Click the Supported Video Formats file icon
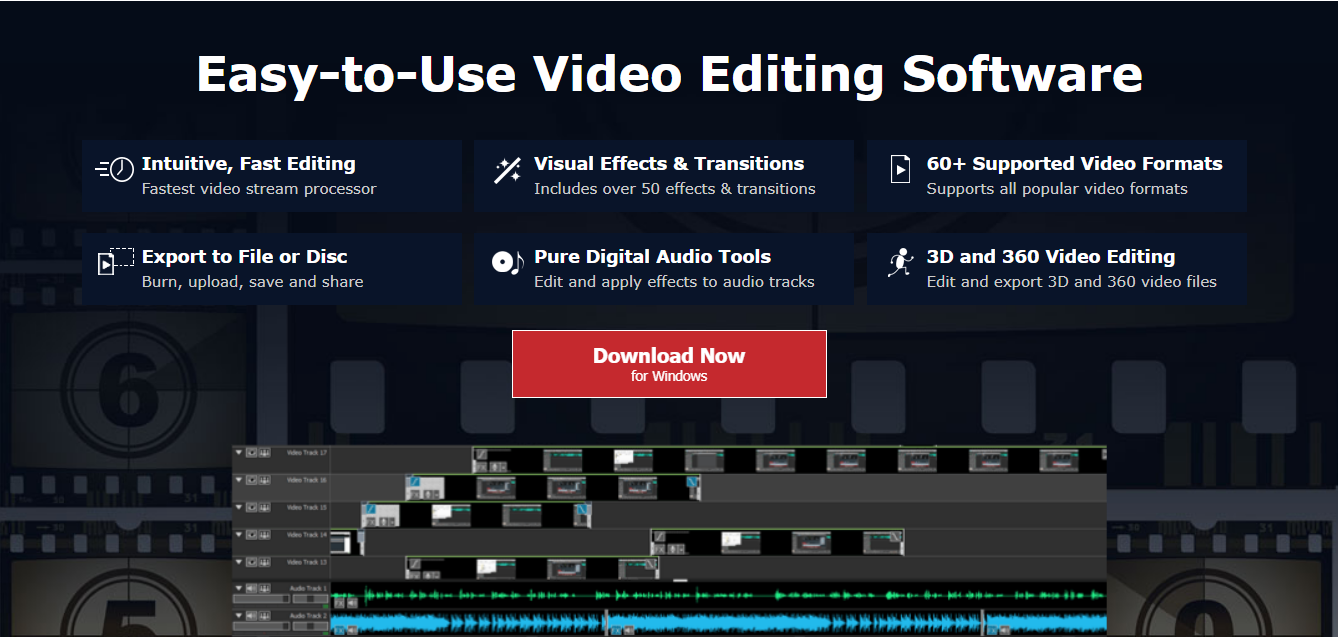 pos(901,169)
